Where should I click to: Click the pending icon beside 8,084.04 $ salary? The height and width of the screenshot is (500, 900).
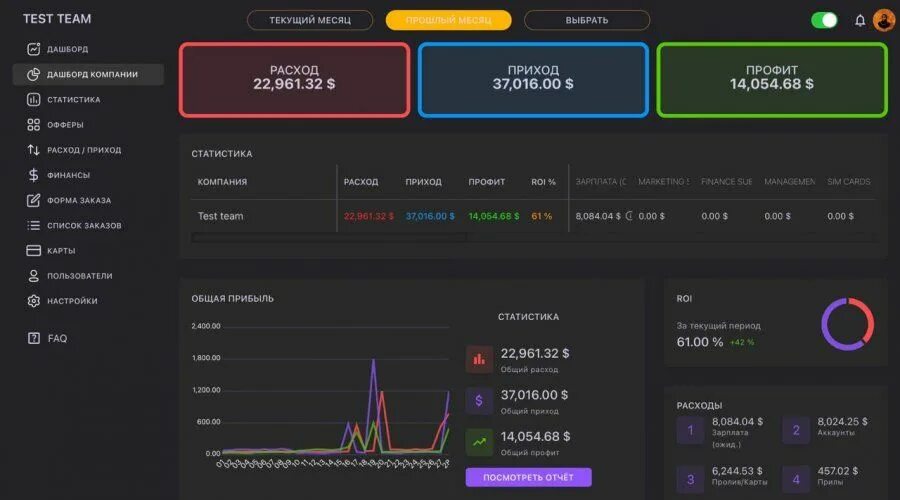(x=629, y=216)
